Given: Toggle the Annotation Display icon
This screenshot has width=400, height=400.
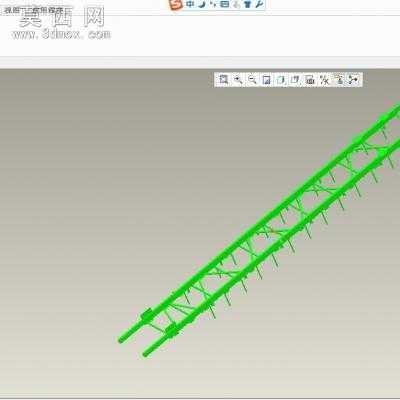Looking at the screenshot, I should click(x=339, y=79).
